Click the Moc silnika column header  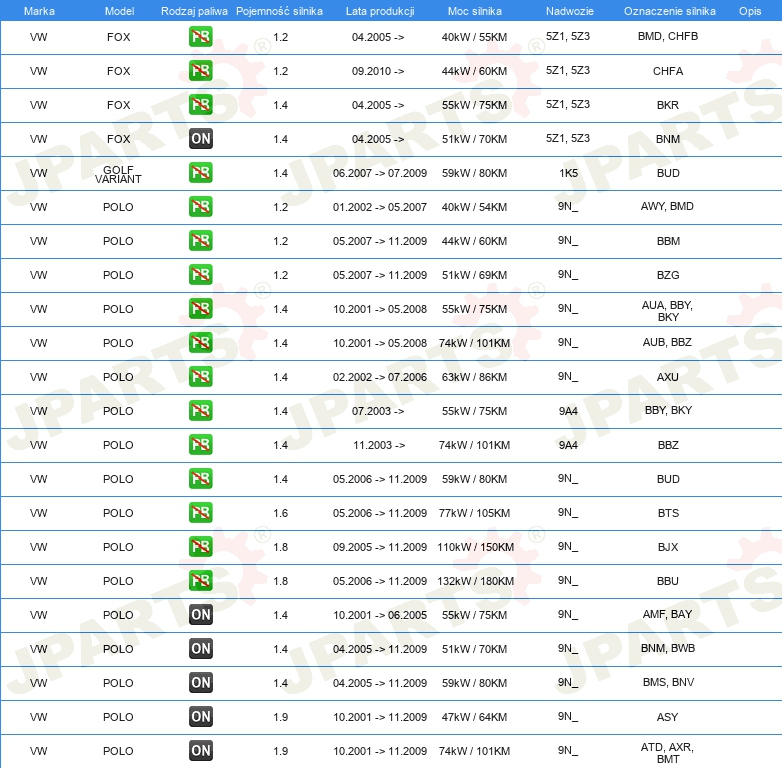point(475,11)
